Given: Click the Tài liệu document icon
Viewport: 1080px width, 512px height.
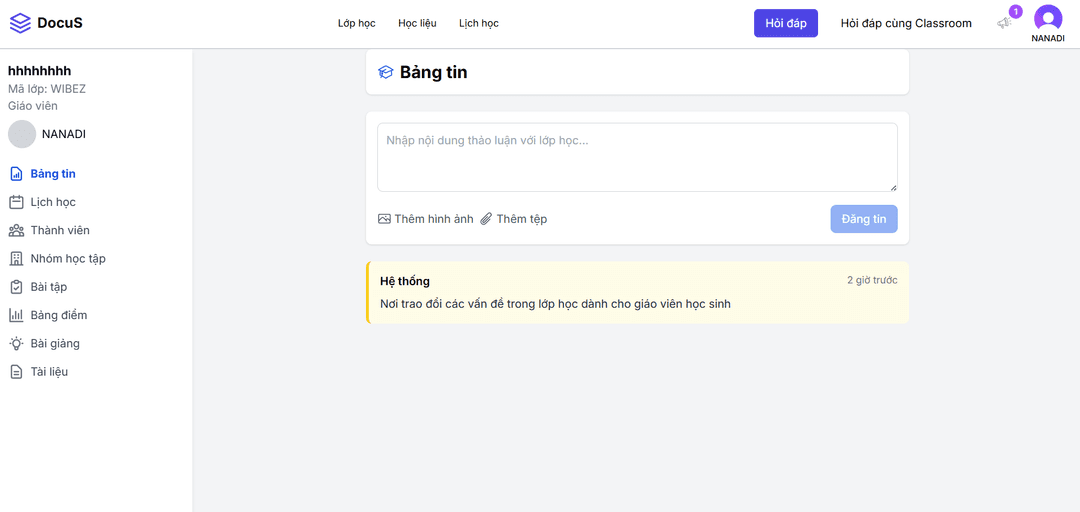Looking at the screenshot, I should click(x=16, y=372).
